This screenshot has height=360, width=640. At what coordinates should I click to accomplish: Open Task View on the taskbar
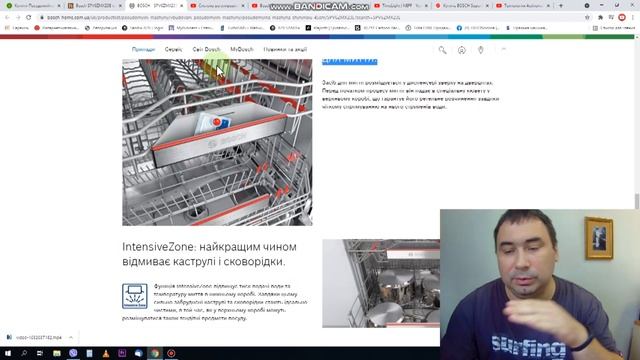pyautogui.click(x=40, y=353)
